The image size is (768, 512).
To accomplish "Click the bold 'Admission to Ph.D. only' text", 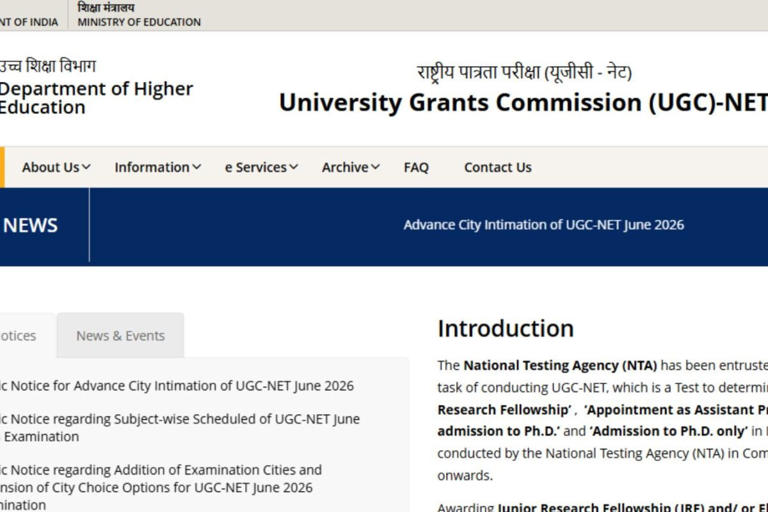I will click(x=669, y=431).
